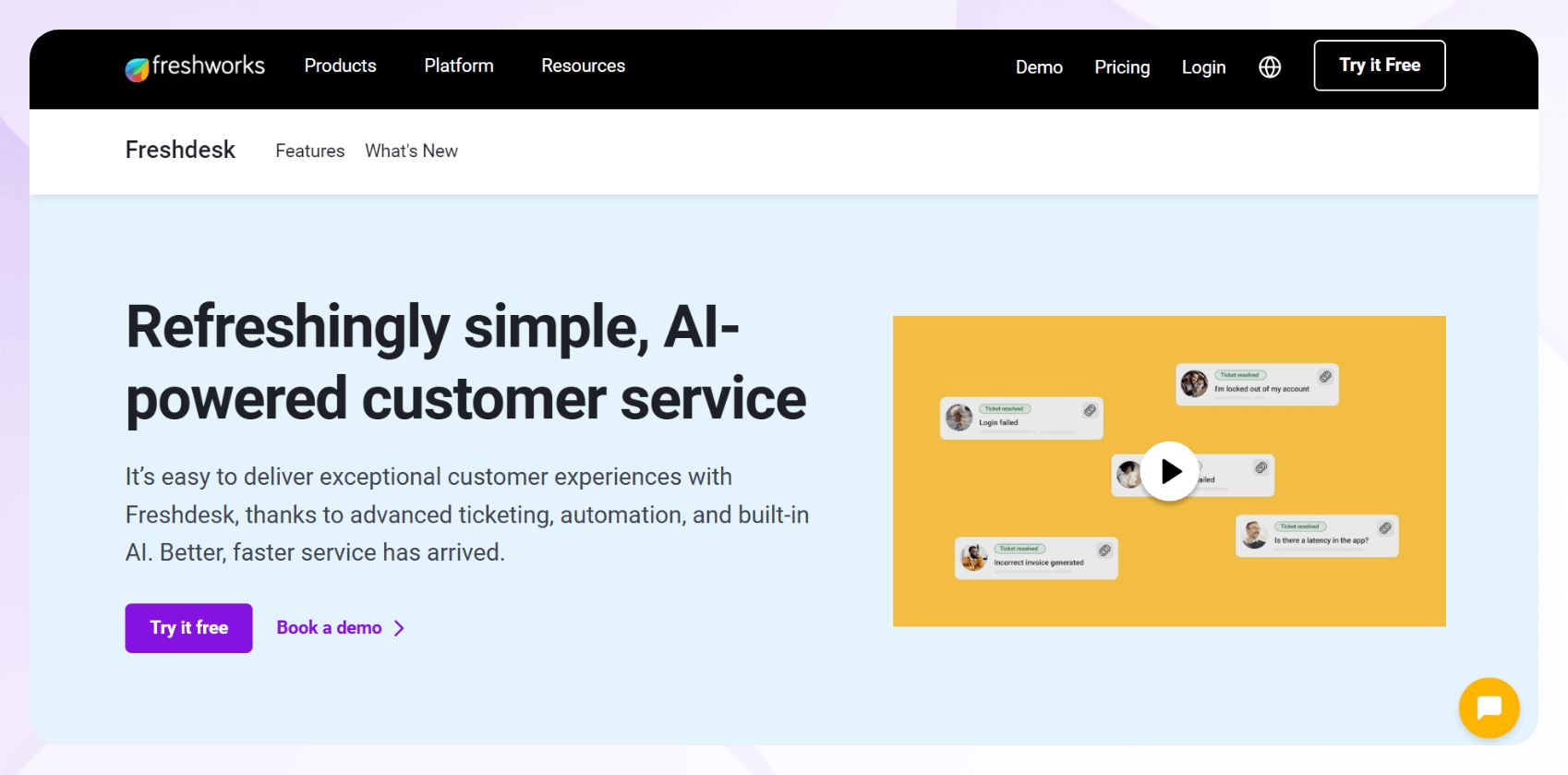Click "Incorrect invoice generated" ticket card text
Screen dimensions: 1568x775
1038,563
